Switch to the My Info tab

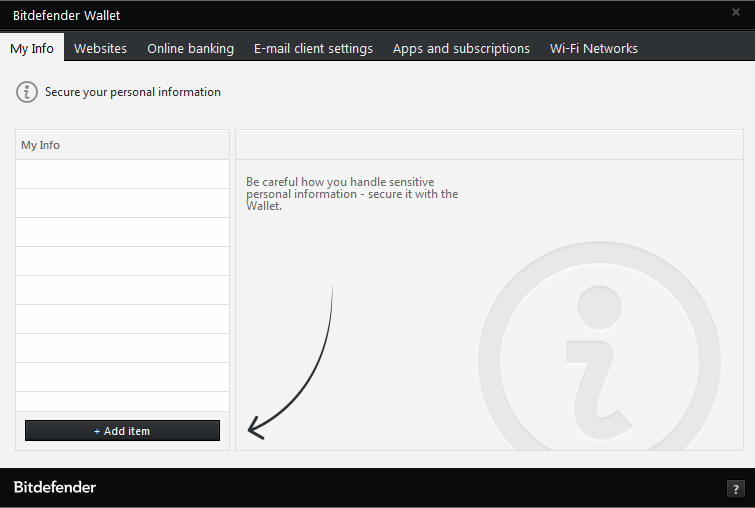click(32, 48)
